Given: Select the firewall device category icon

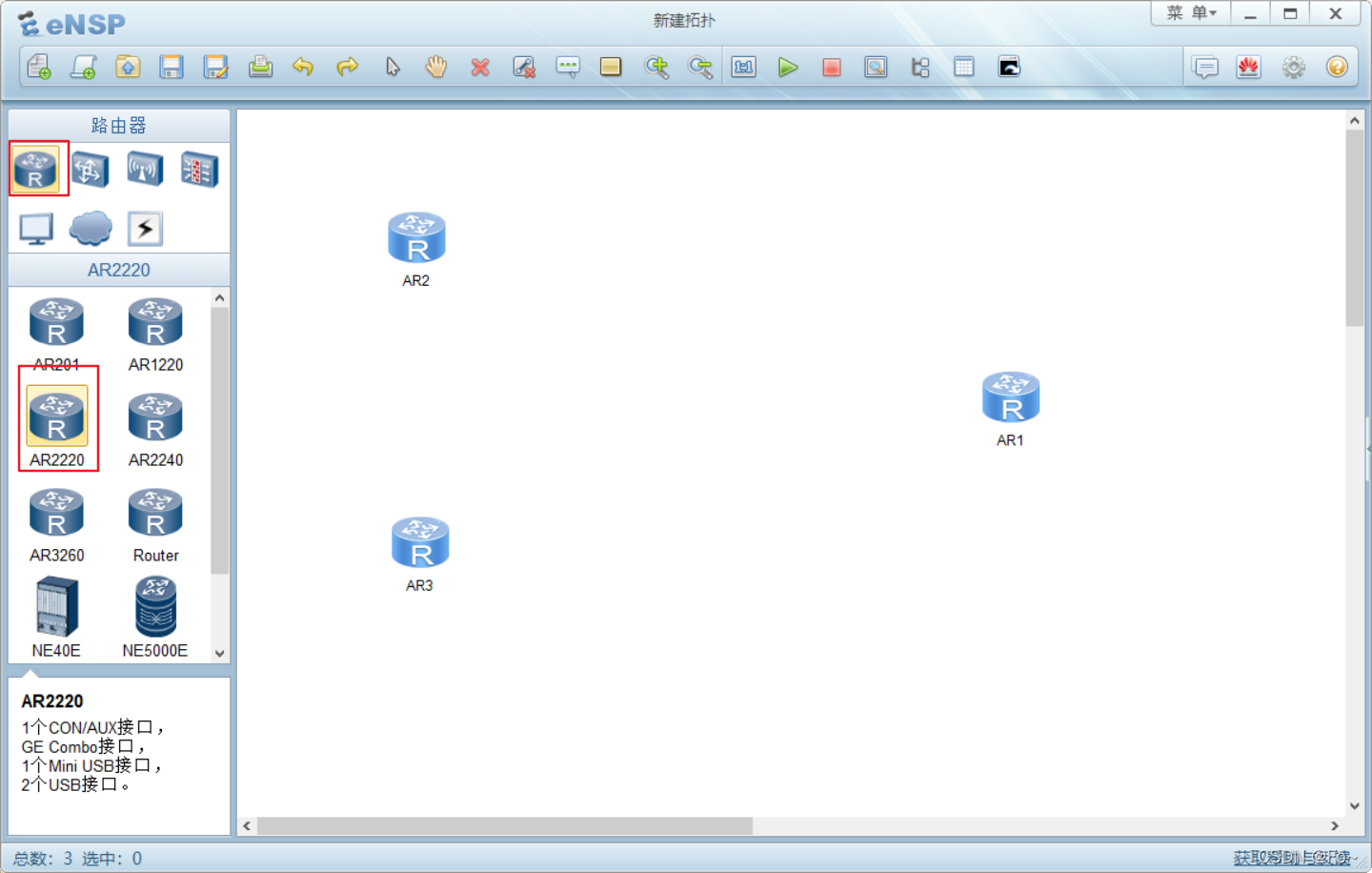Looking at the screenshot, I should coord(200,170).
